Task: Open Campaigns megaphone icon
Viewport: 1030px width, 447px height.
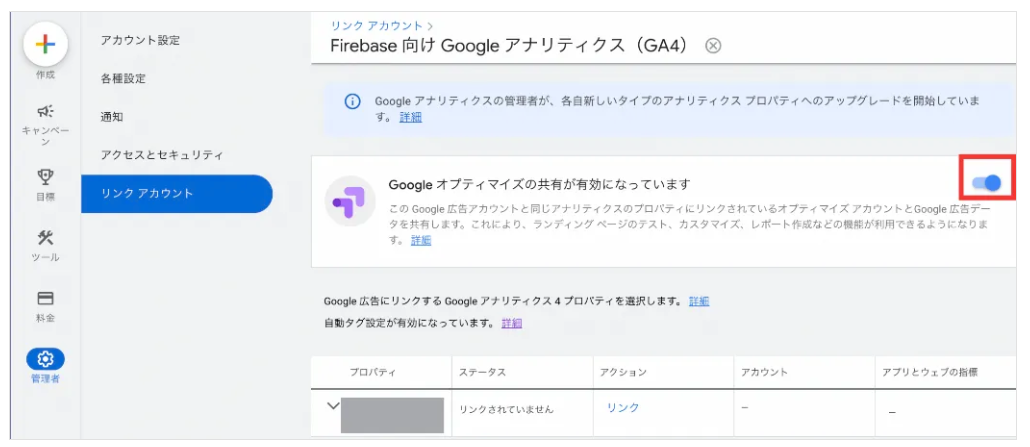Action: pyautogui.click(x=45, y=112)
